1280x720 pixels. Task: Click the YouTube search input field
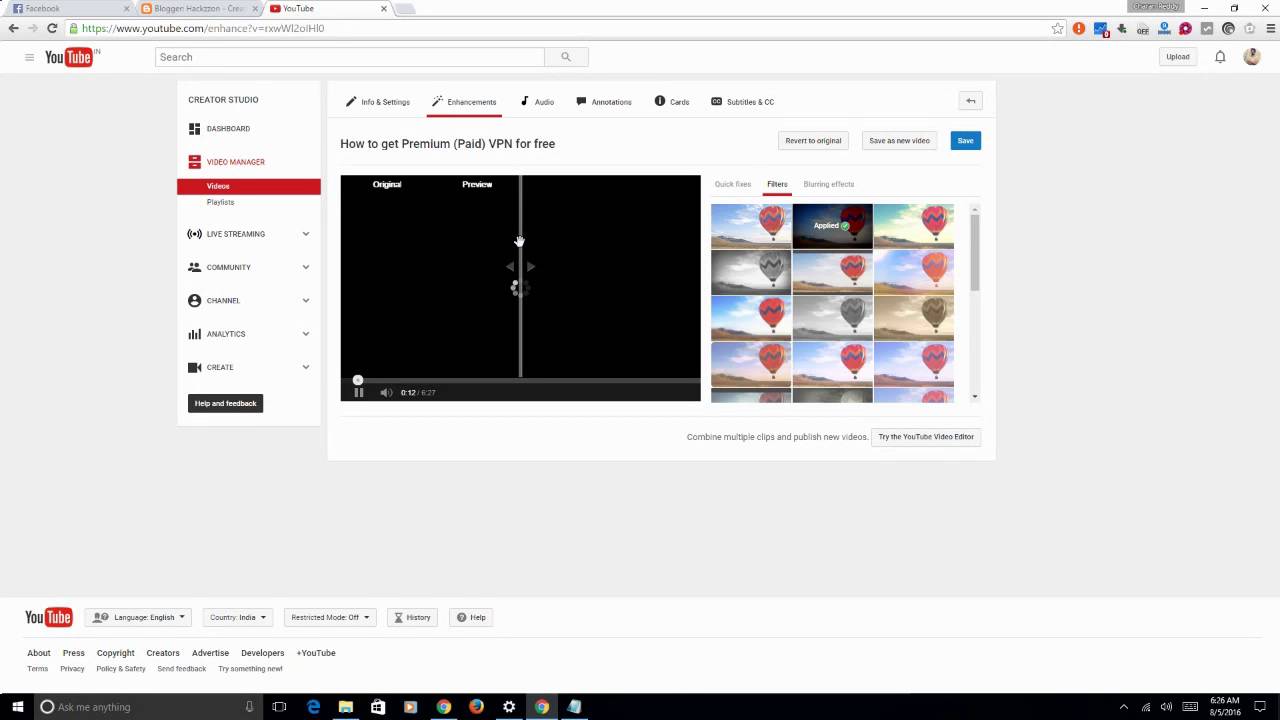pos(350,57)
